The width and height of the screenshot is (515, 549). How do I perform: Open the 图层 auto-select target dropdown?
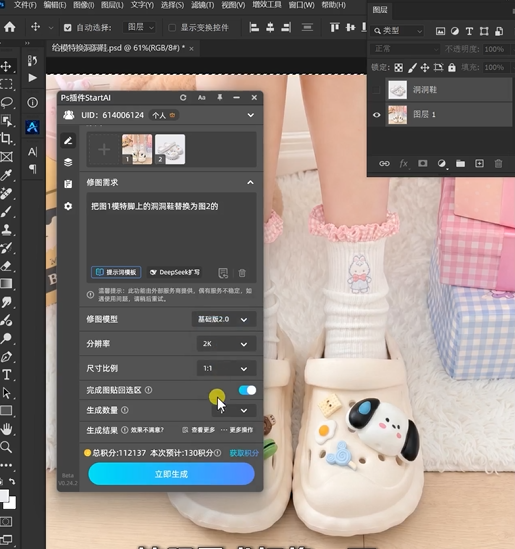pos(139,27)
